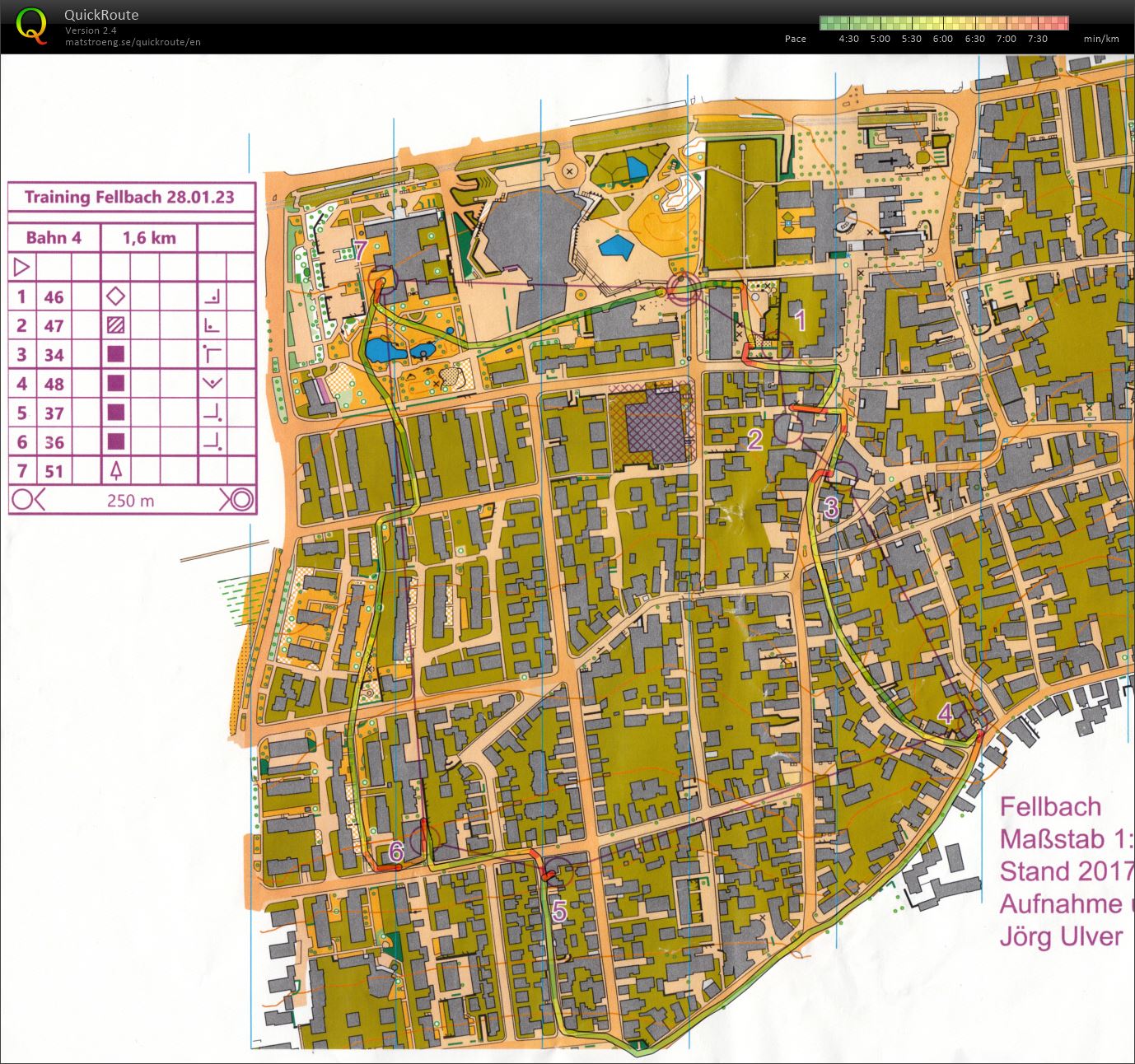
Task: Click the Training Fellbach 28.01.23 title
Action: 129,197
